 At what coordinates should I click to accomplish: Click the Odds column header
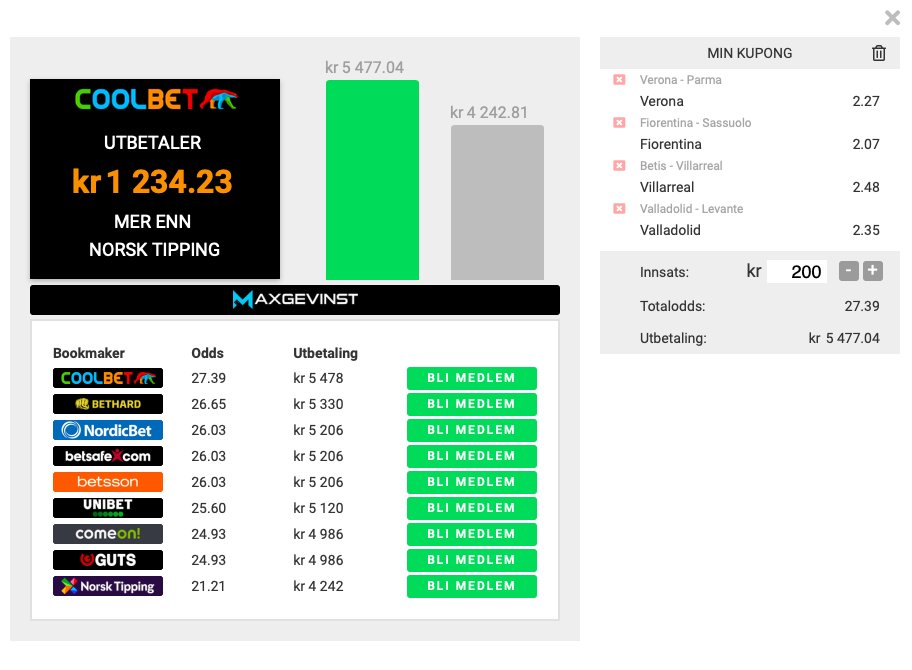click(207, 353)
